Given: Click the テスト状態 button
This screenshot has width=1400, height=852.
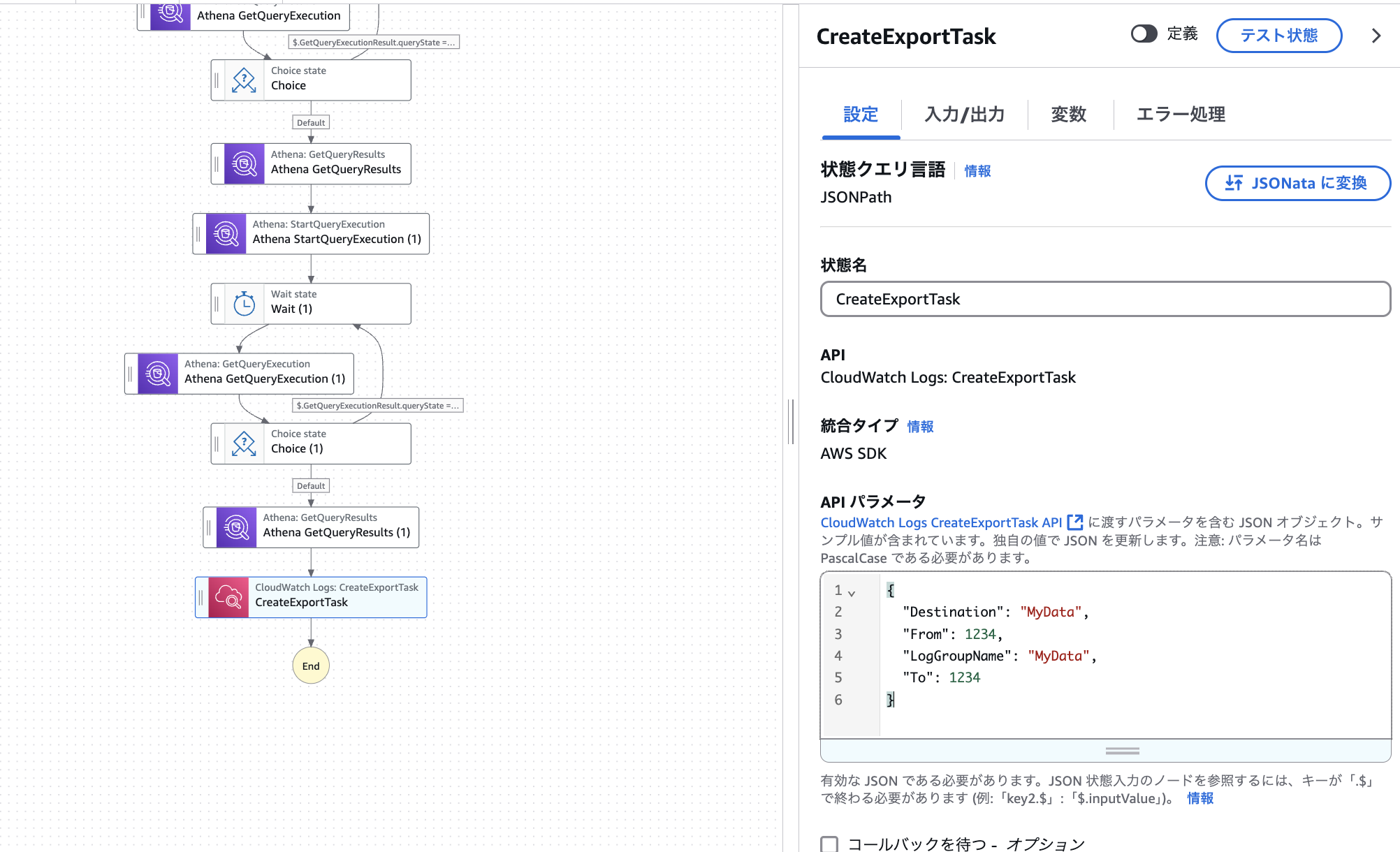Looking at the screenshot, I should coord(1278,36).
